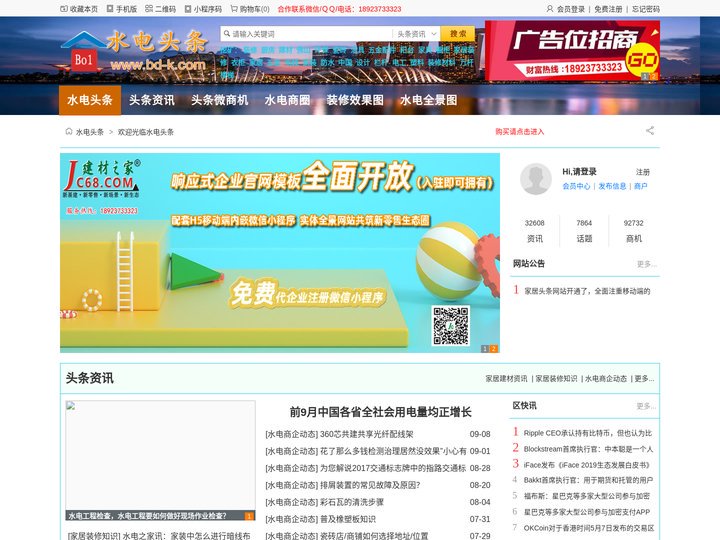The width and height of the screenshot is (720, 540).
Task: Open the 话题 count 7864
Action: click(x=584, y=231)
